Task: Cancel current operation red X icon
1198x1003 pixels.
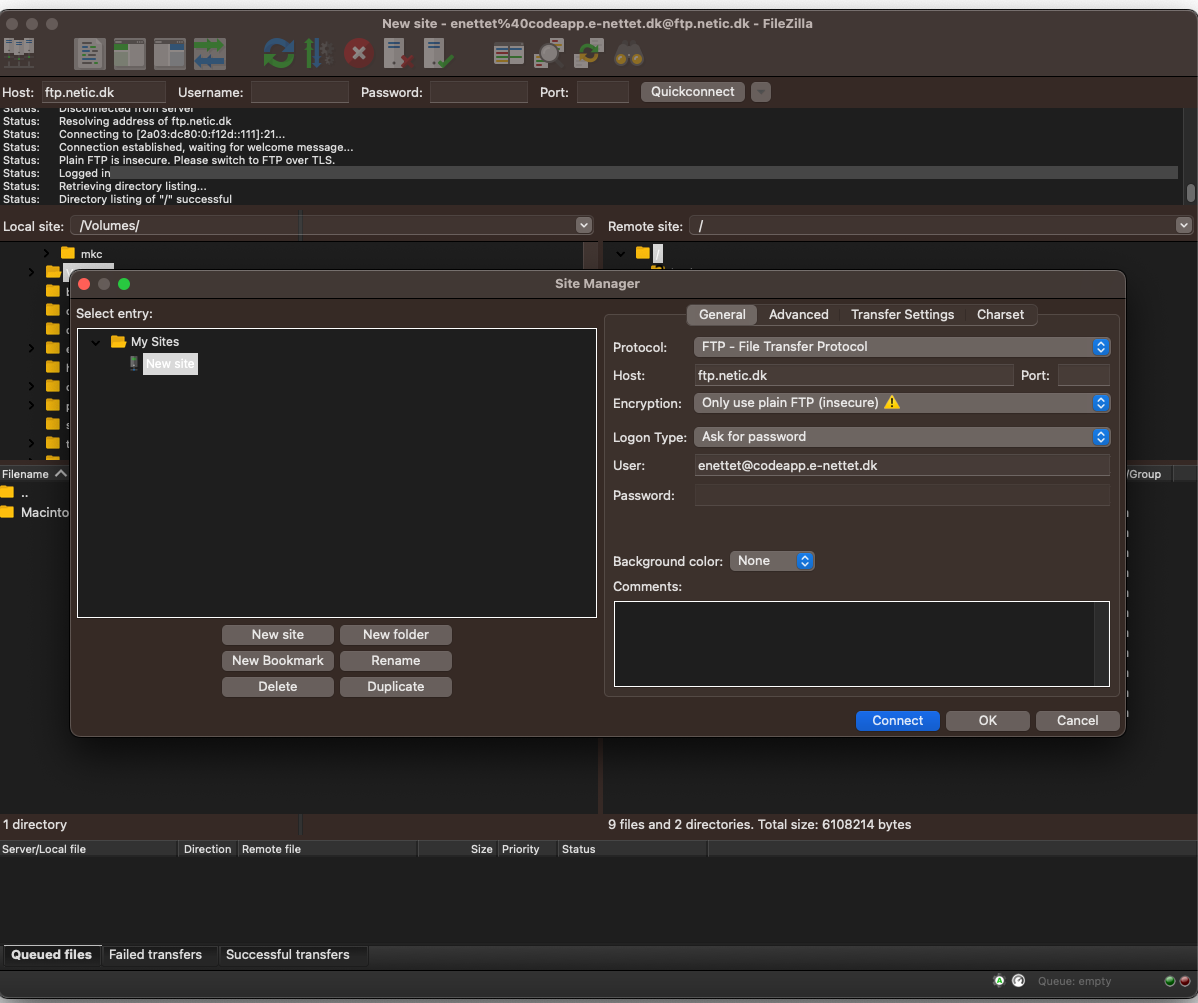Action: click(x=358, y=53)
